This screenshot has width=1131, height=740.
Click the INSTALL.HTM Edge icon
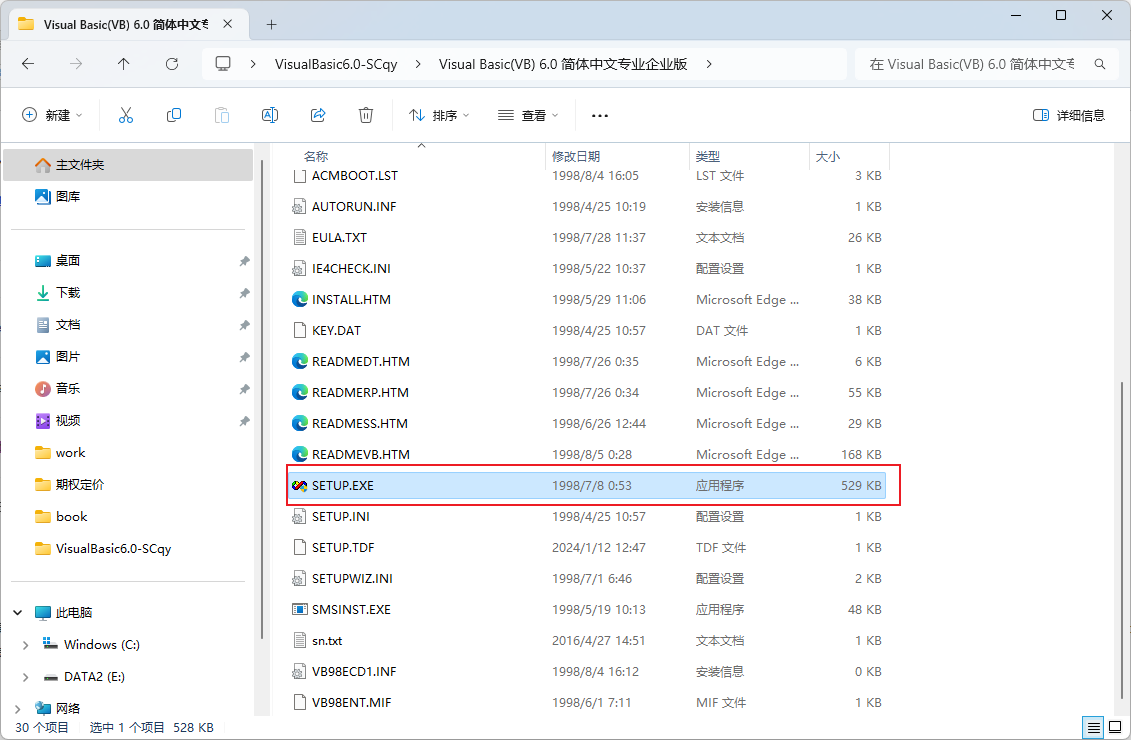tap(299, 299)
